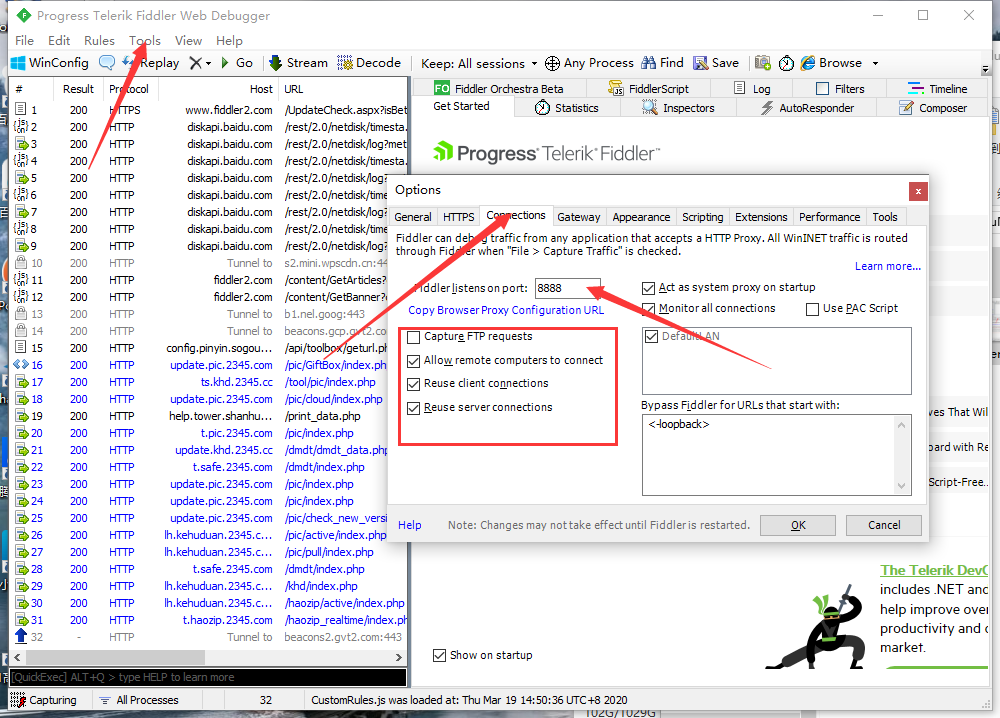Screen dimensions: 1000x718
Task: Select session 10 tunnel lock icon
Action: click(x=20, y=263)
